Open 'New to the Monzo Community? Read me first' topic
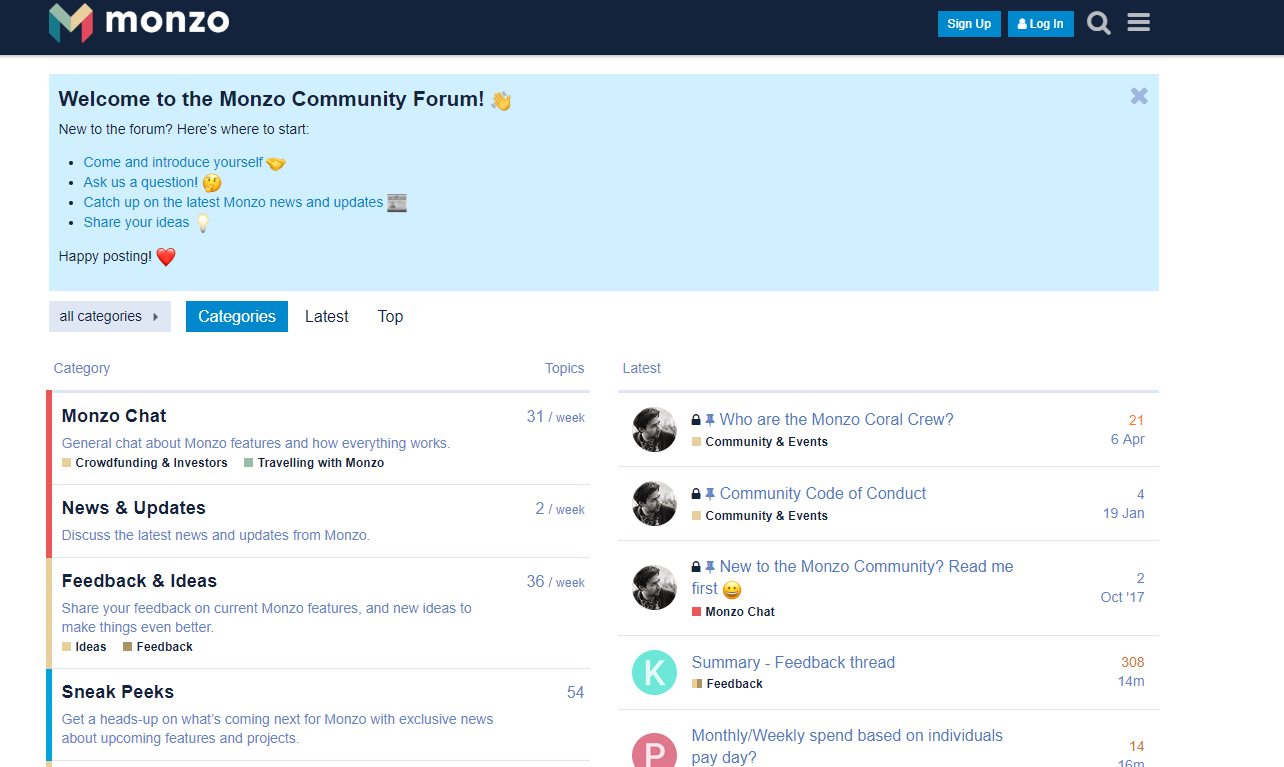 coord(852,577)
